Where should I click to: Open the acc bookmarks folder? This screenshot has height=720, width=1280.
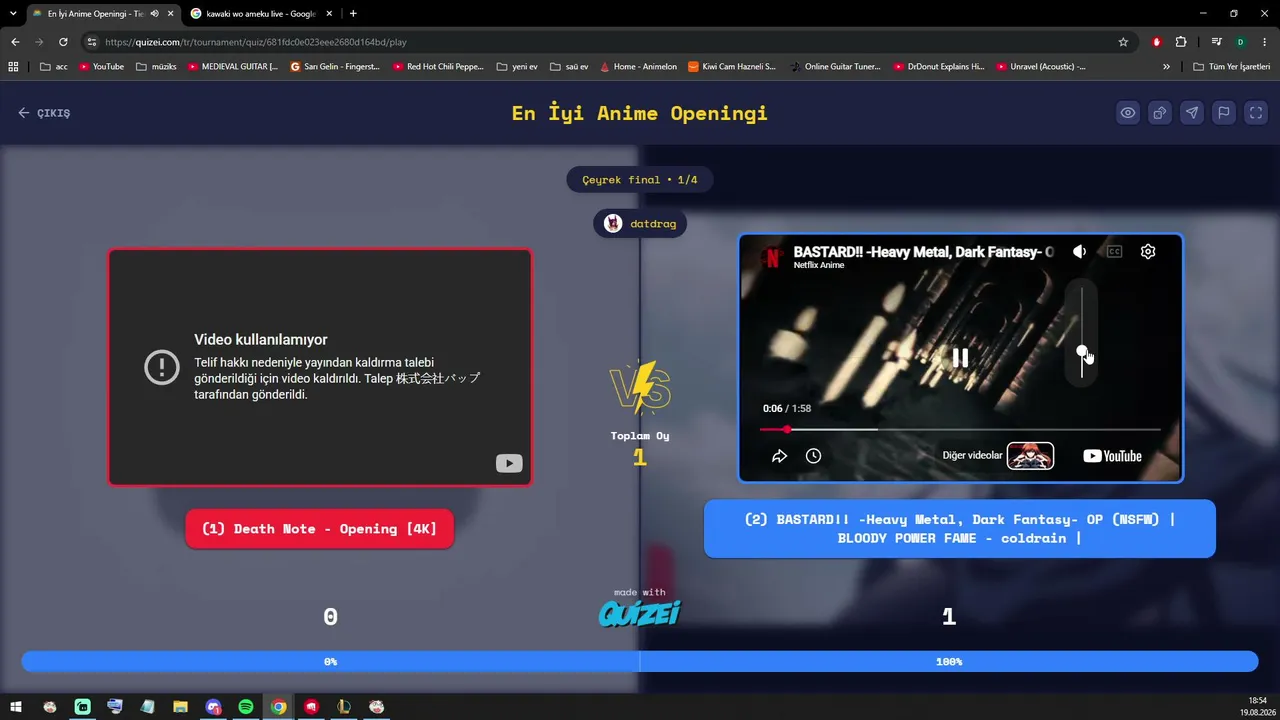pyautogui.click(x=54, y=67)
